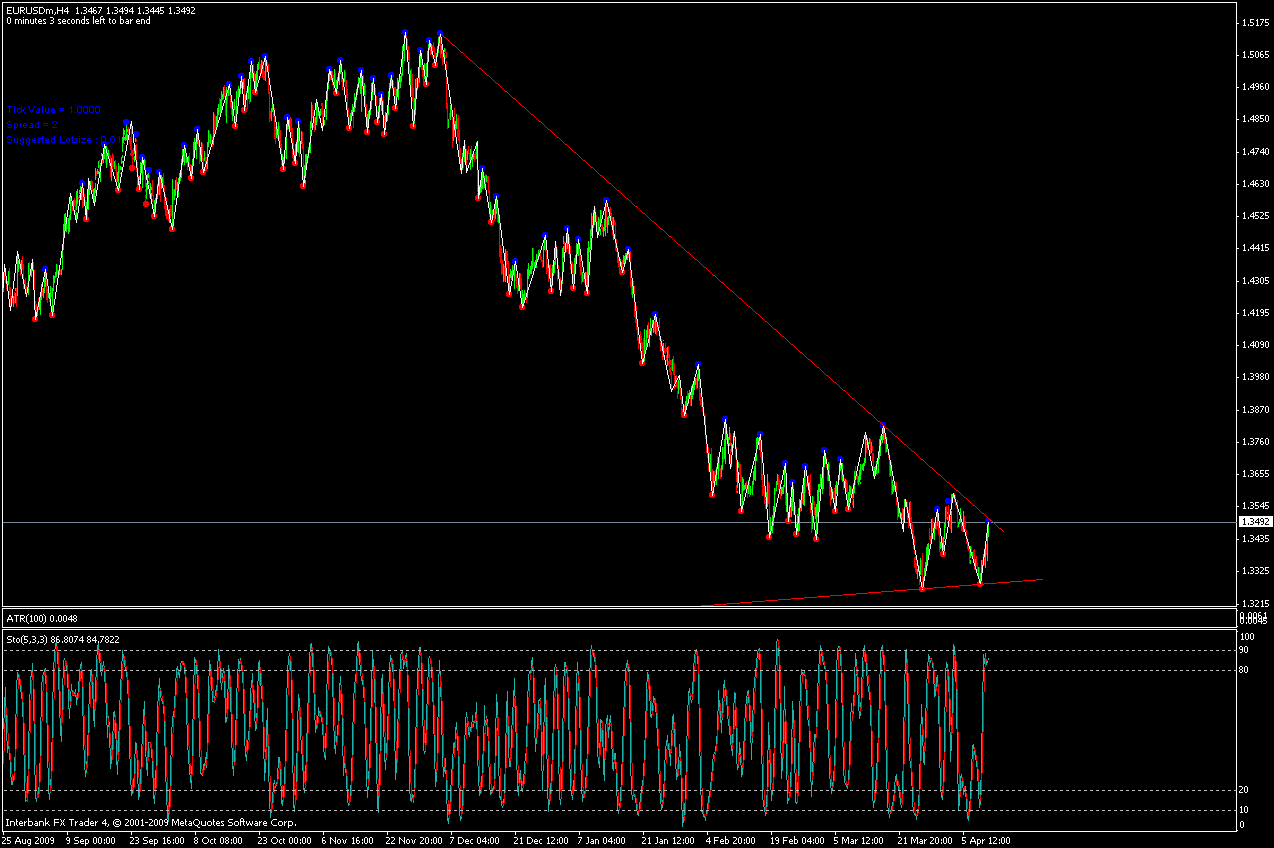Click the 21 Jan 12:00 time label
The height and width of the screenshot is (848, 1274).
tap(667, 841)
